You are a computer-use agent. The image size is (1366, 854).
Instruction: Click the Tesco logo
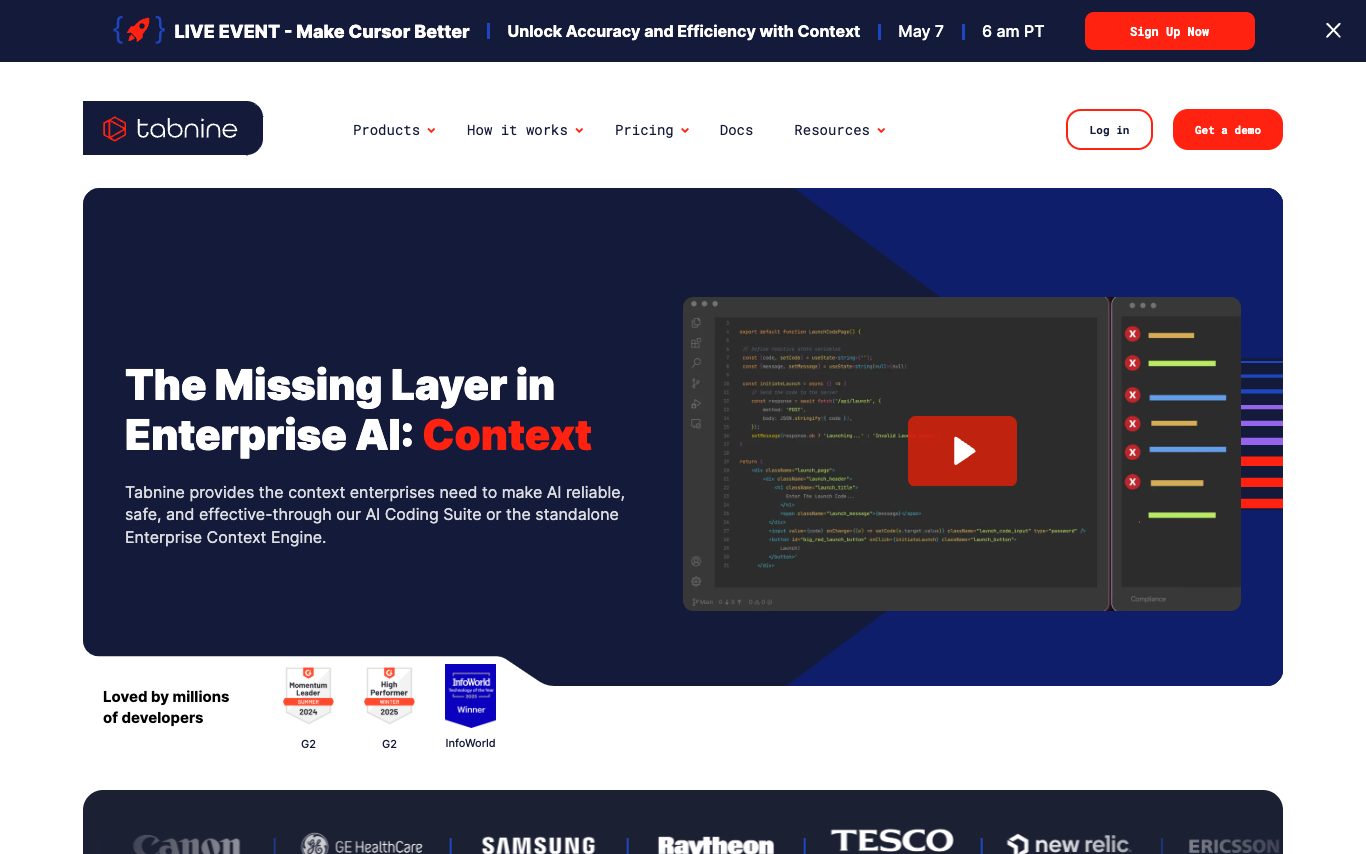pos(892,842)
